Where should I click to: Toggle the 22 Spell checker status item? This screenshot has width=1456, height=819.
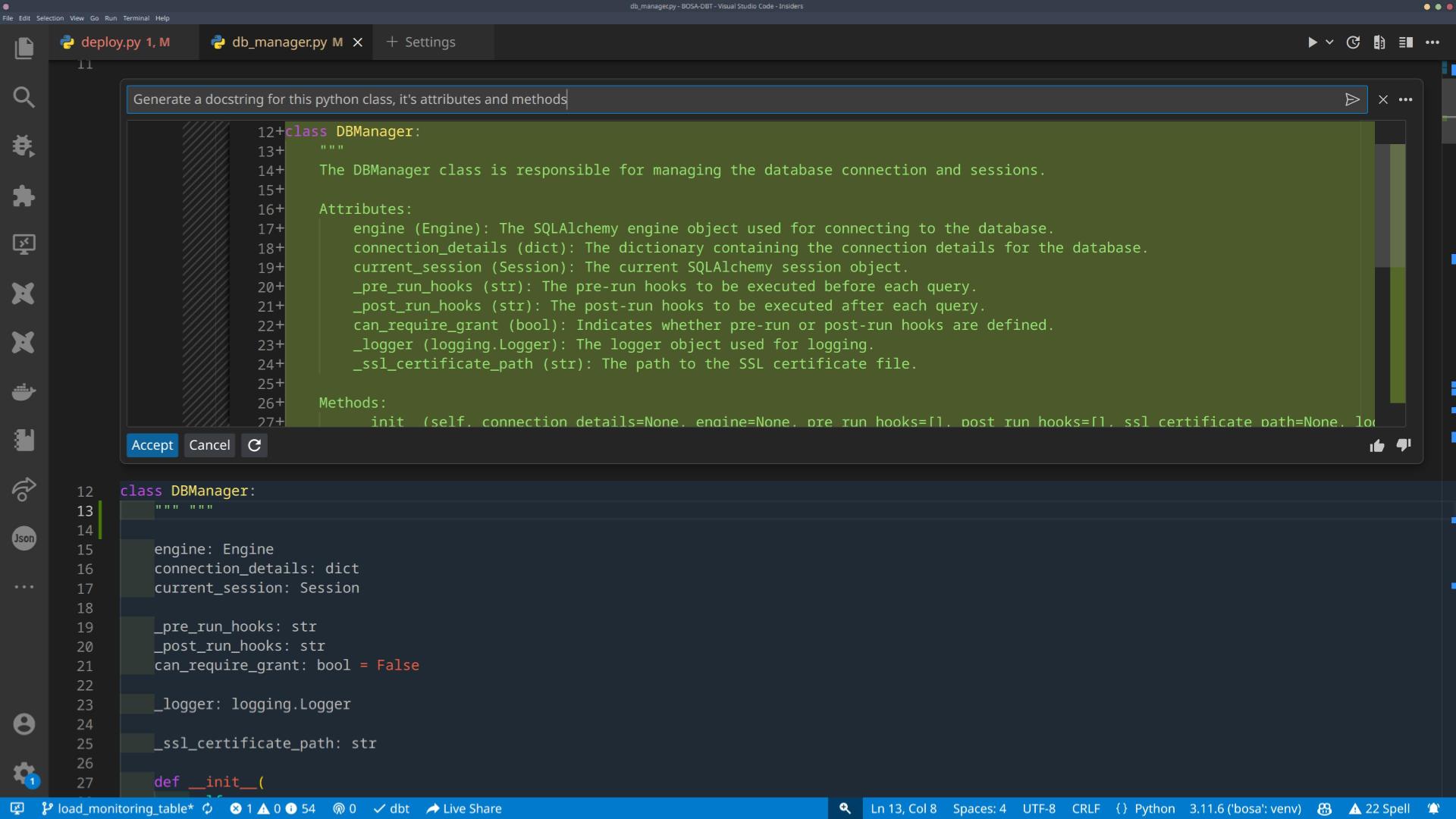pyautogui.click(x=1379, y=808)
